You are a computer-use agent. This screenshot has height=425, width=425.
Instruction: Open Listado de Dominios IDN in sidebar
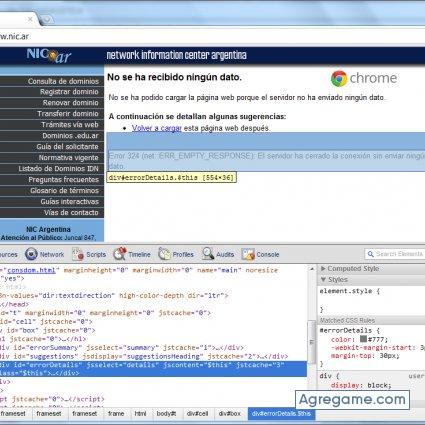tap(58, 169)
